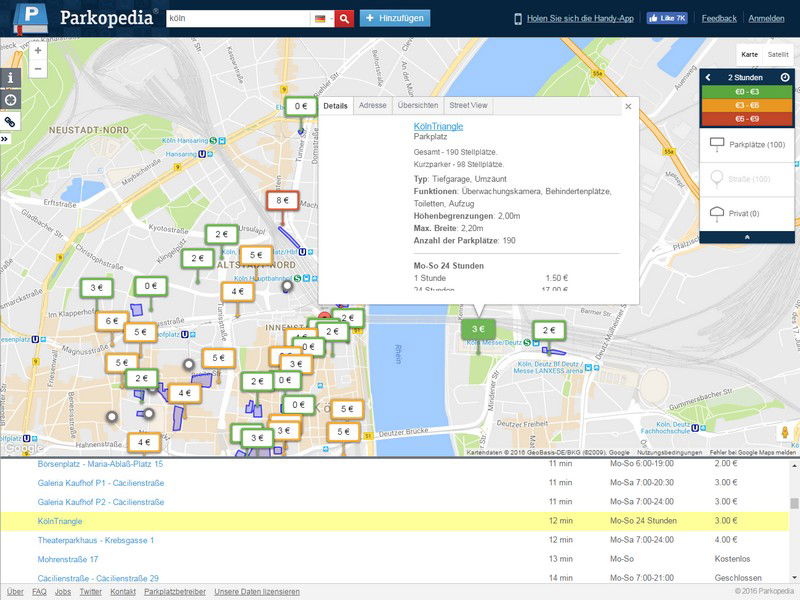Click the 2 € marker near Köln Messe/Deutz
800x600 pixels.
(x=548, y=330)
